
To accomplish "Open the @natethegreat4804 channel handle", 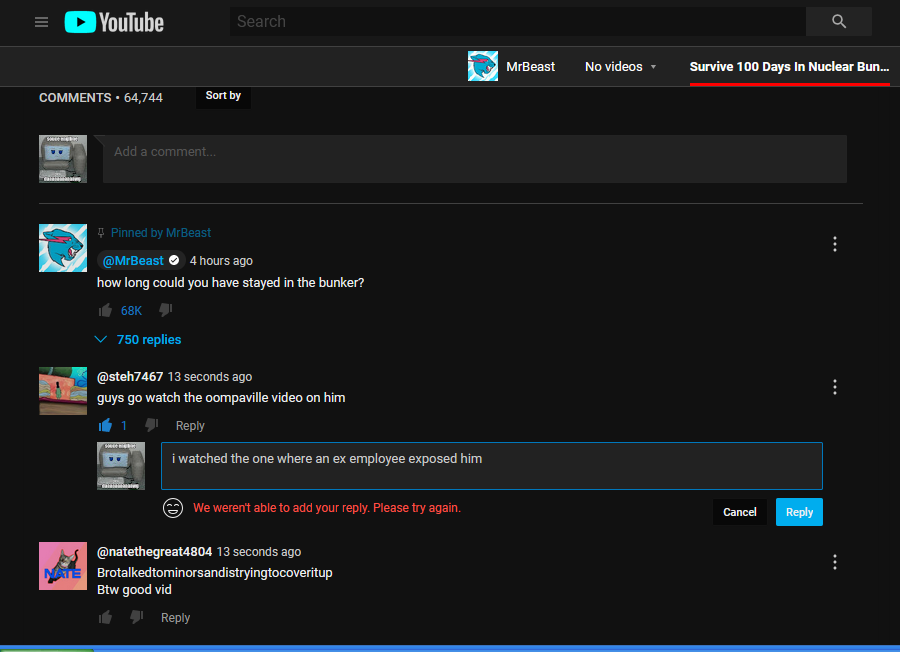I will 154,552.
